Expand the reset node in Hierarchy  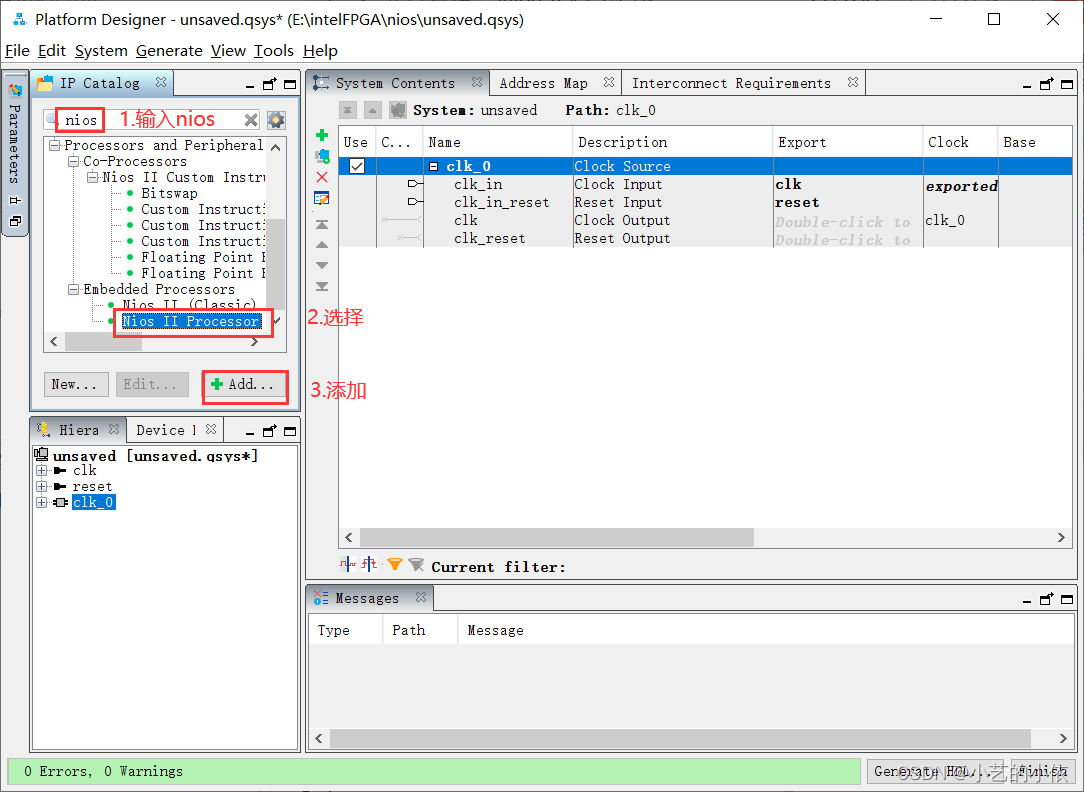pyautogui.click(x=42, y=487)
